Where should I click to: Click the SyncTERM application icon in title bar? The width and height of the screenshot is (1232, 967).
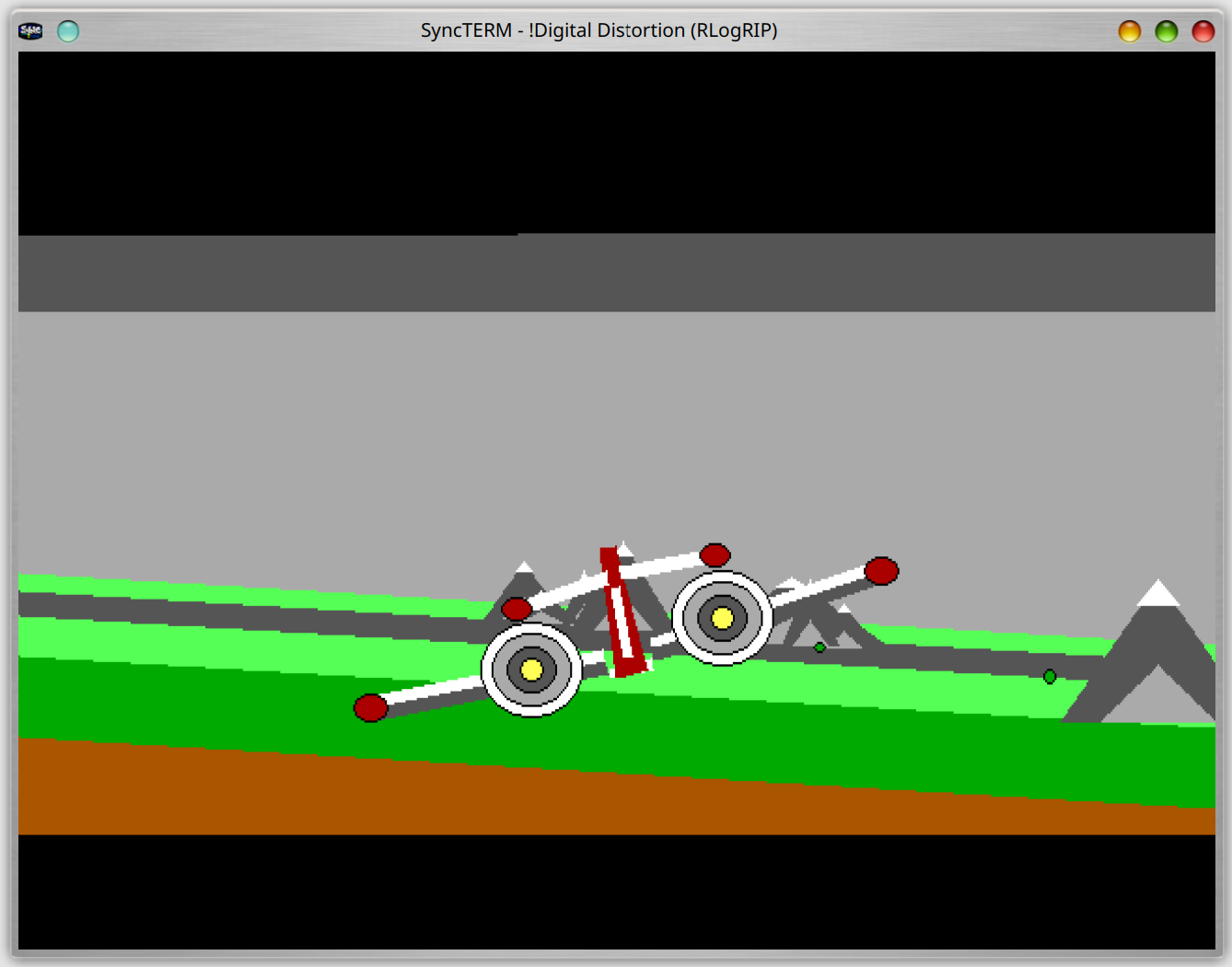pyautogui.click(x=30, y=31)
